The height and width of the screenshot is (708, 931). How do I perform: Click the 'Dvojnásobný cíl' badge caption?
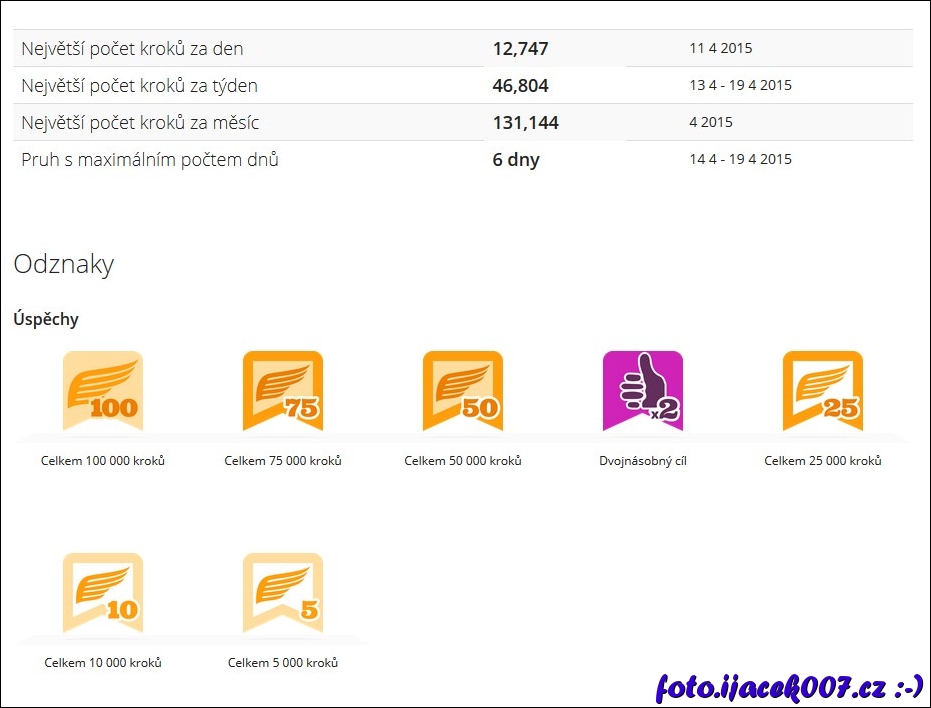[x=643, y=461]
